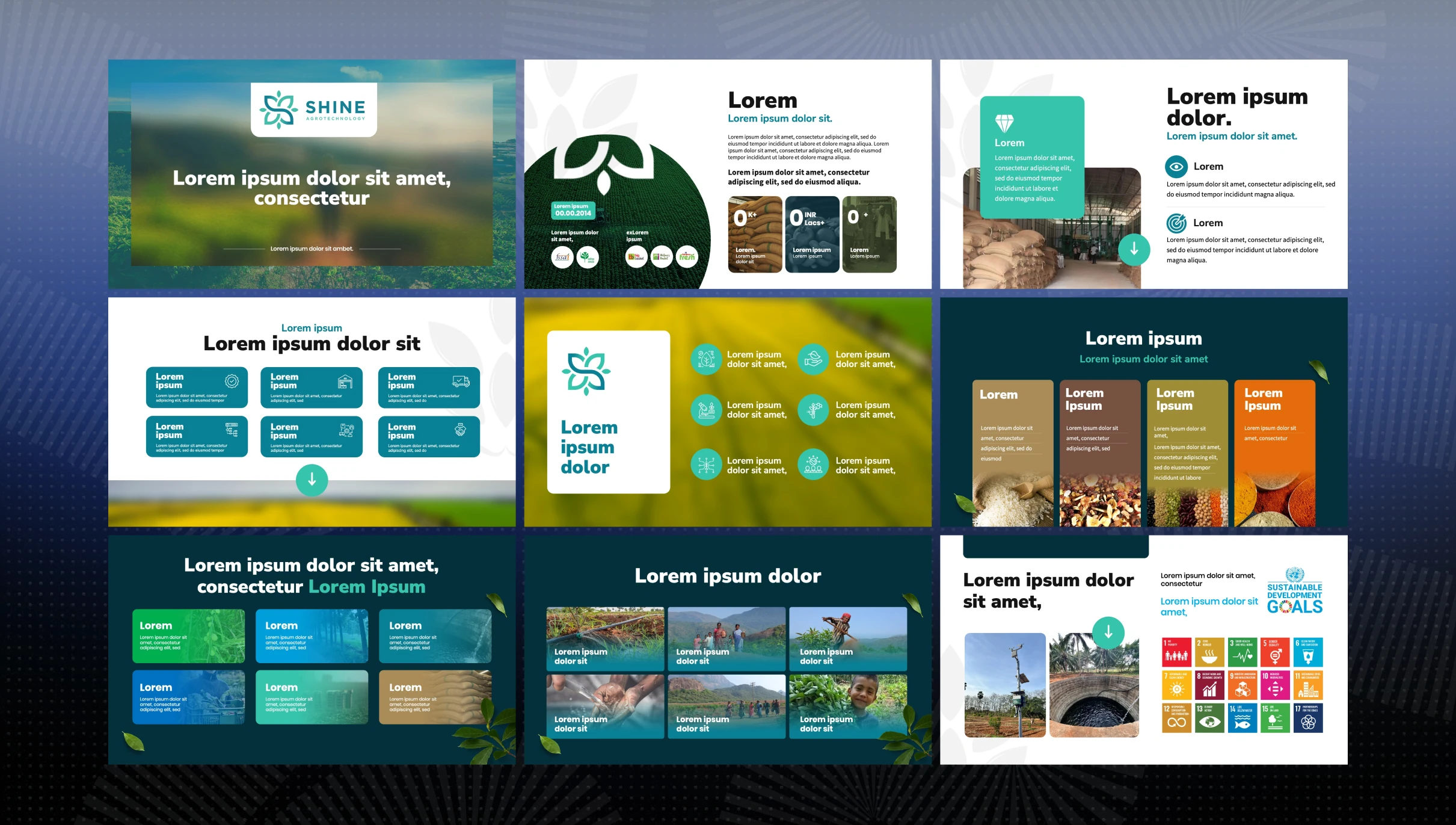Click the warehouse icon on the teal card
The height and width of the screenshot is (825, 1456).
(345, 381)
